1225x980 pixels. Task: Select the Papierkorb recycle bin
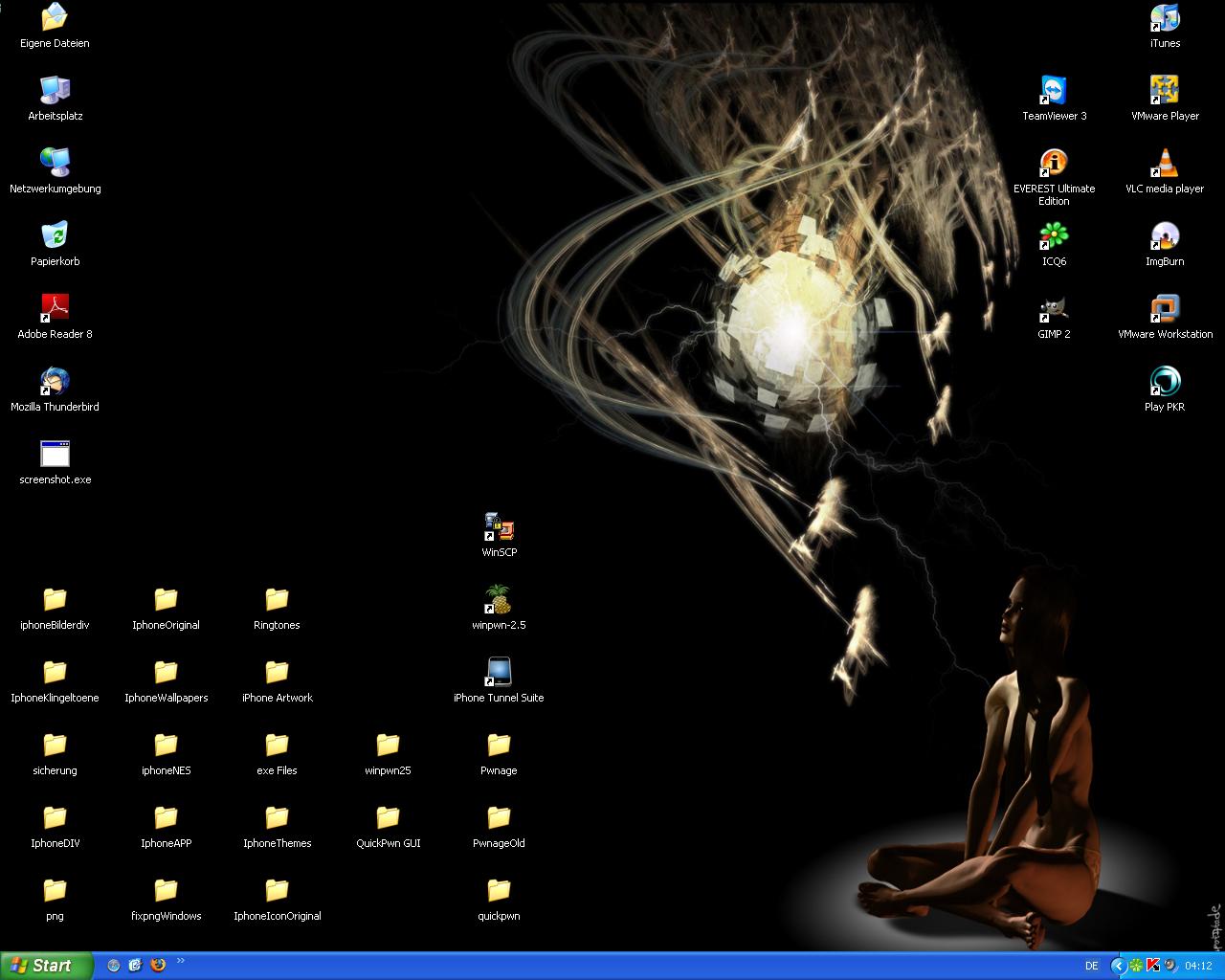(x=55, y=235)
